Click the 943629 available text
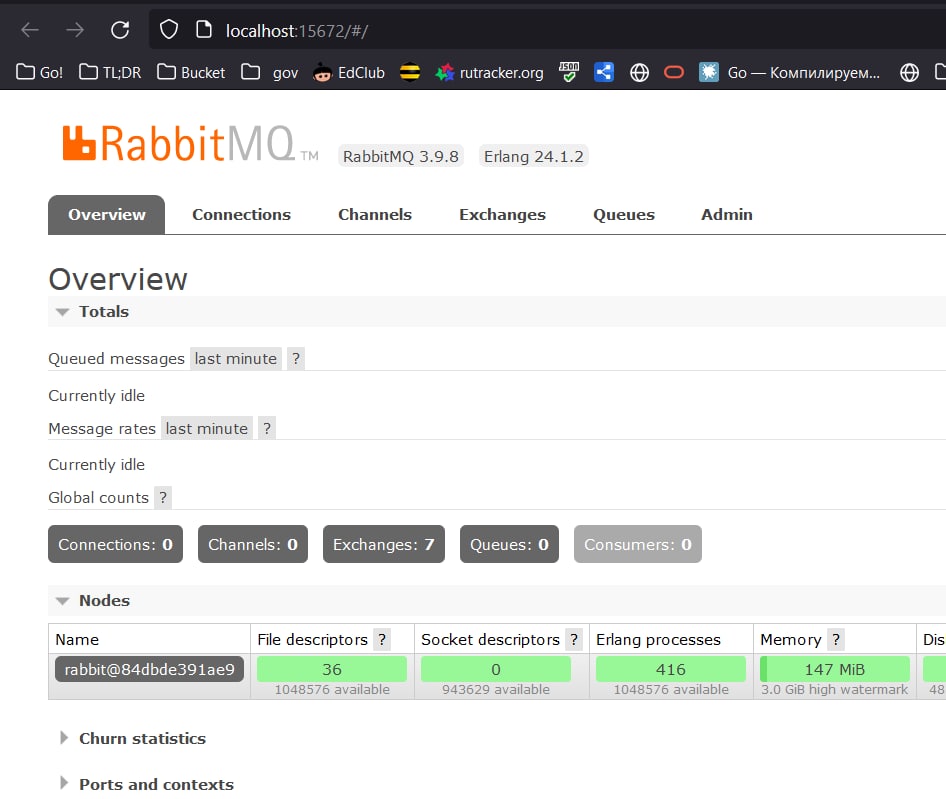The image size is (946, 799). point(496,689)
